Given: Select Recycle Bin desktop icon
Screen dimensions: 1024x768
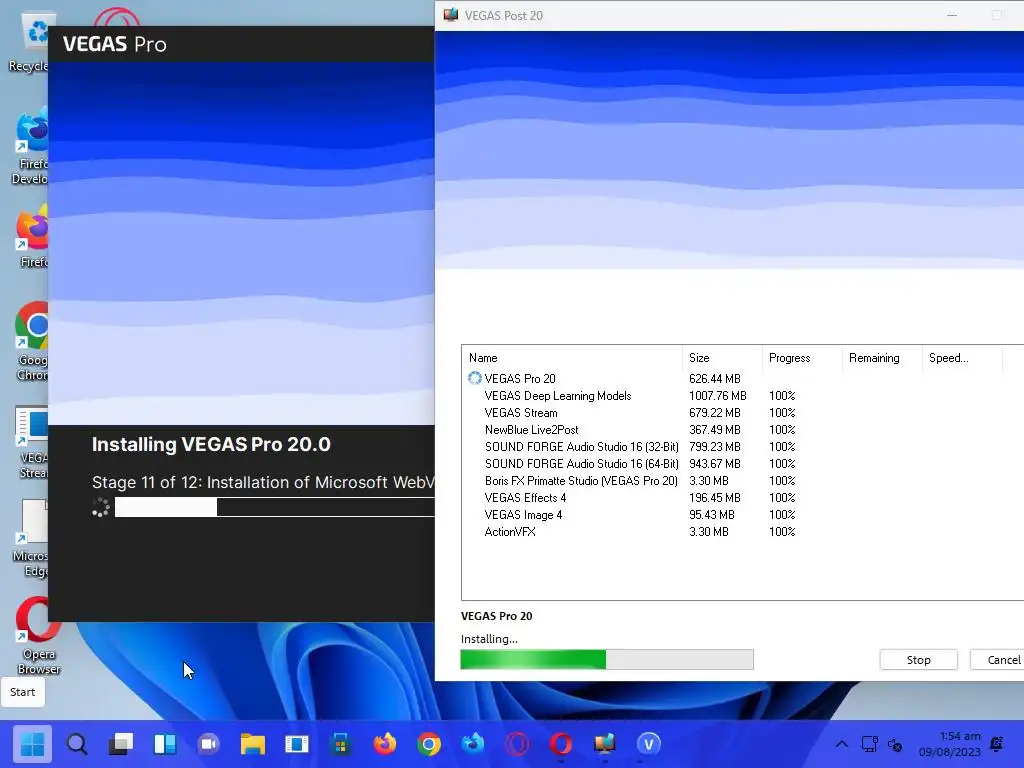Looking at the screenshot, I should coord(29,42).
